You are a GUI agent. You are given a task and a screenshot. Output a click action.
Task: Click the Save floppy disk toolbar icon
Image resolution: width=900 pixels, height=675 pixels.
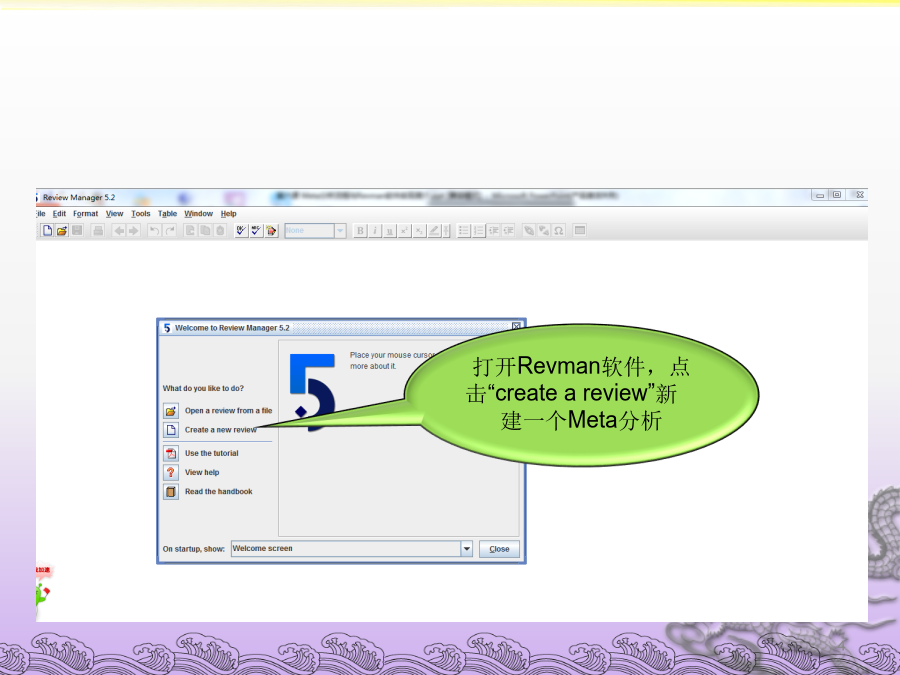coord(77,231)
